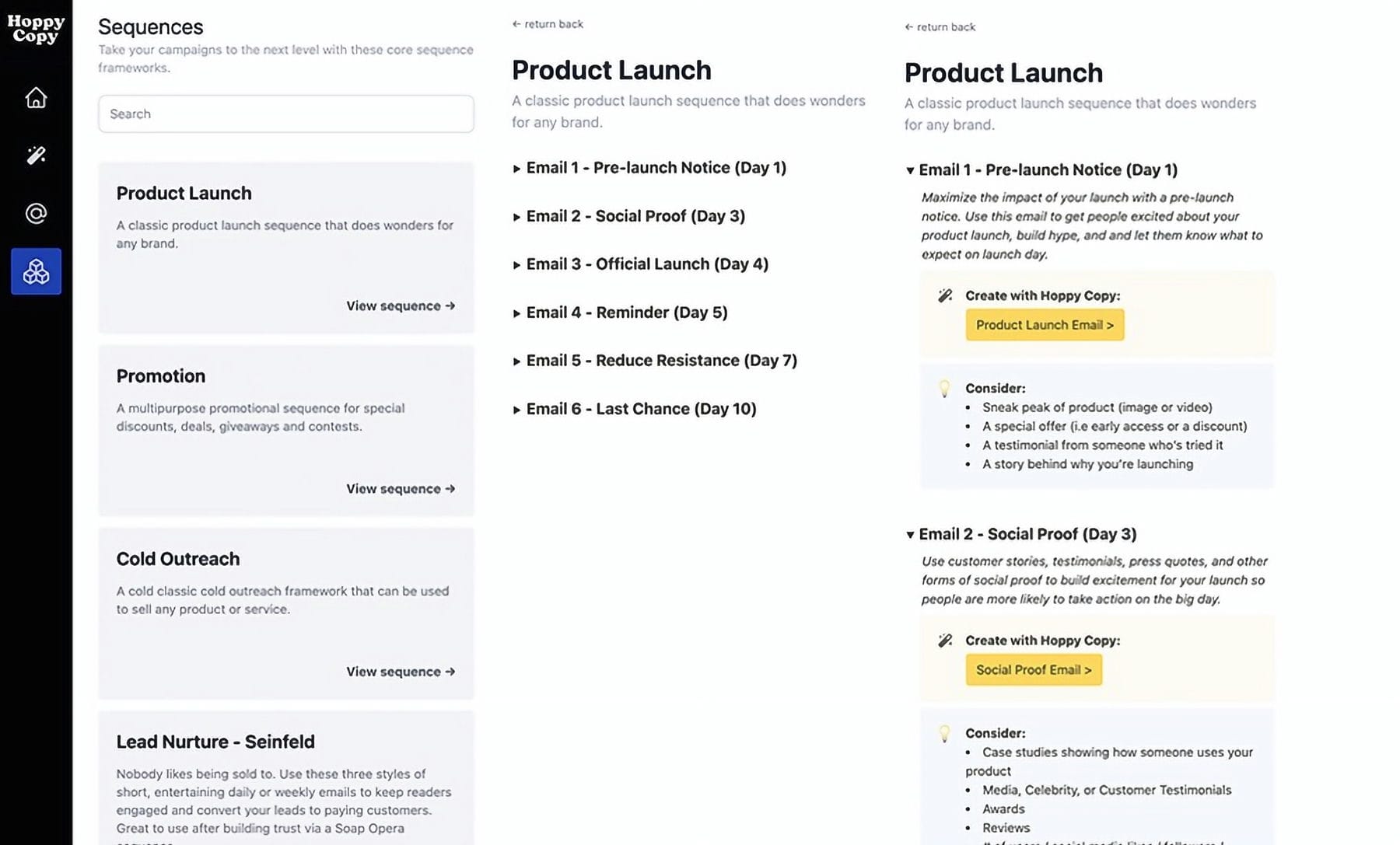Open the @ email icon in sidebar
Image resolution: width=1400 pixels, height=845 pixels.
36,214
